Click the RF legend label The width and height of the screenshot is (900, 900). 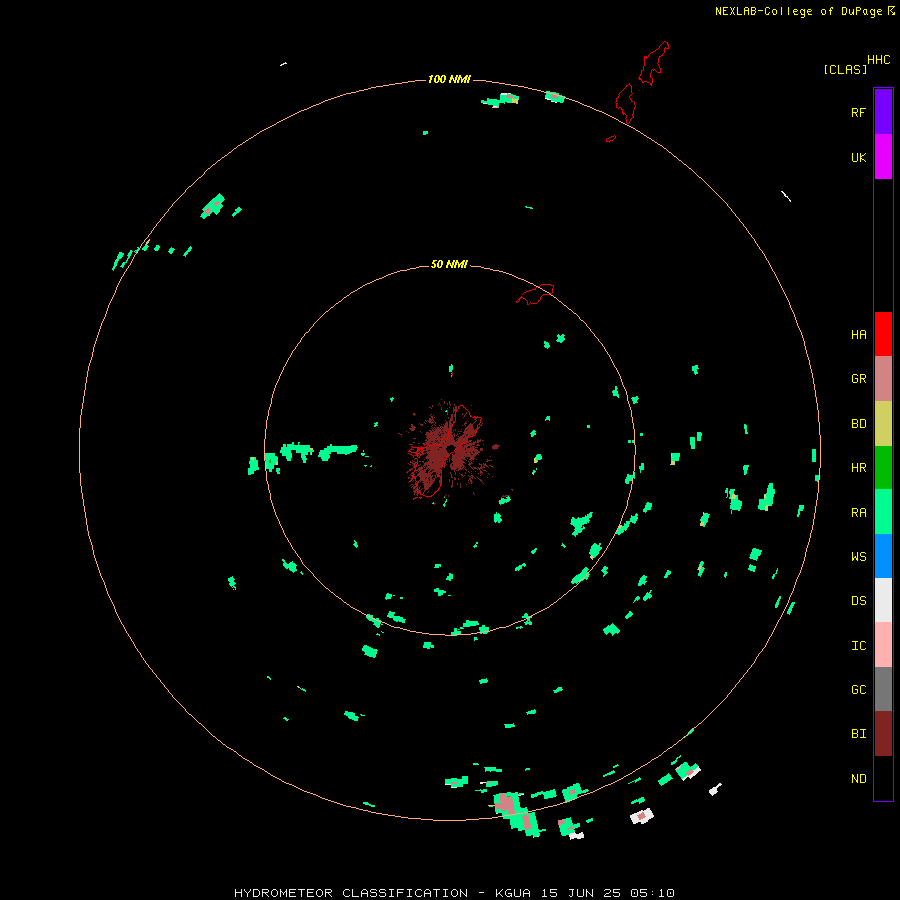pyautogui.click(x=858, y=112)
